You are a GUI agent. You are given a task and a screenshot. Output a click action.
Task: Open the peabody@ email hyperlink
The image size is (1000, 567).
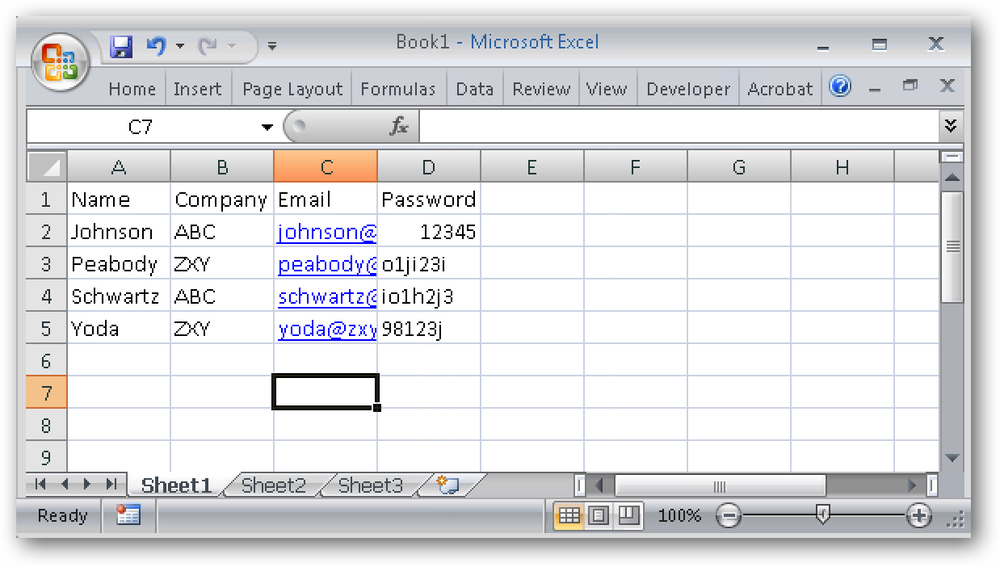click(x=327, y=265)
